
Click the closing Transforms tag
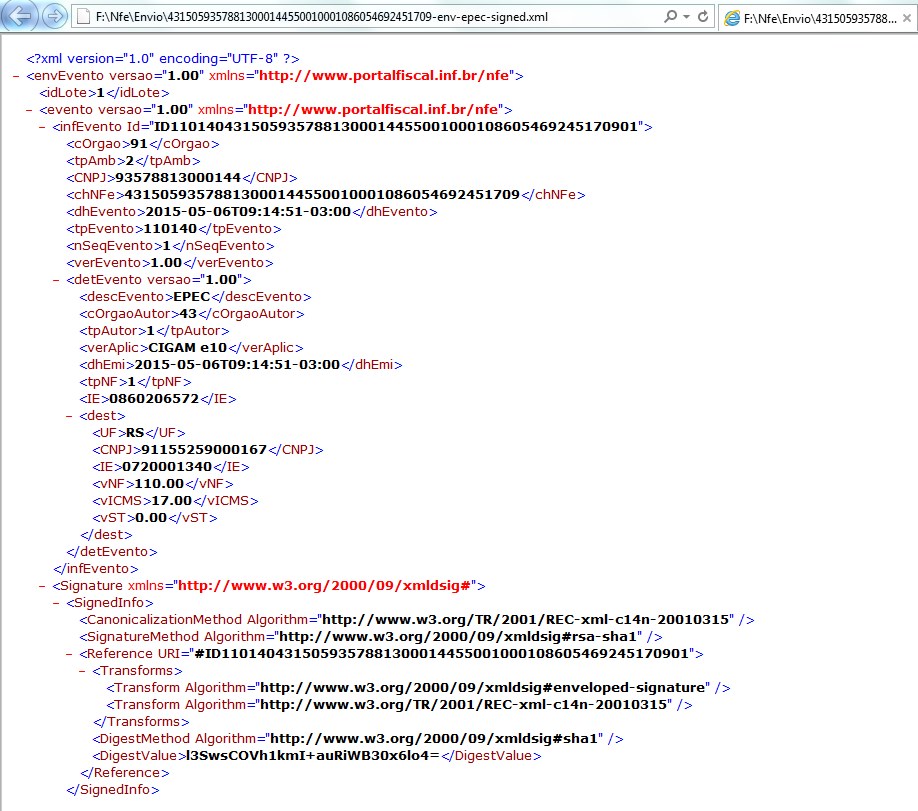(x=141, y=721)
